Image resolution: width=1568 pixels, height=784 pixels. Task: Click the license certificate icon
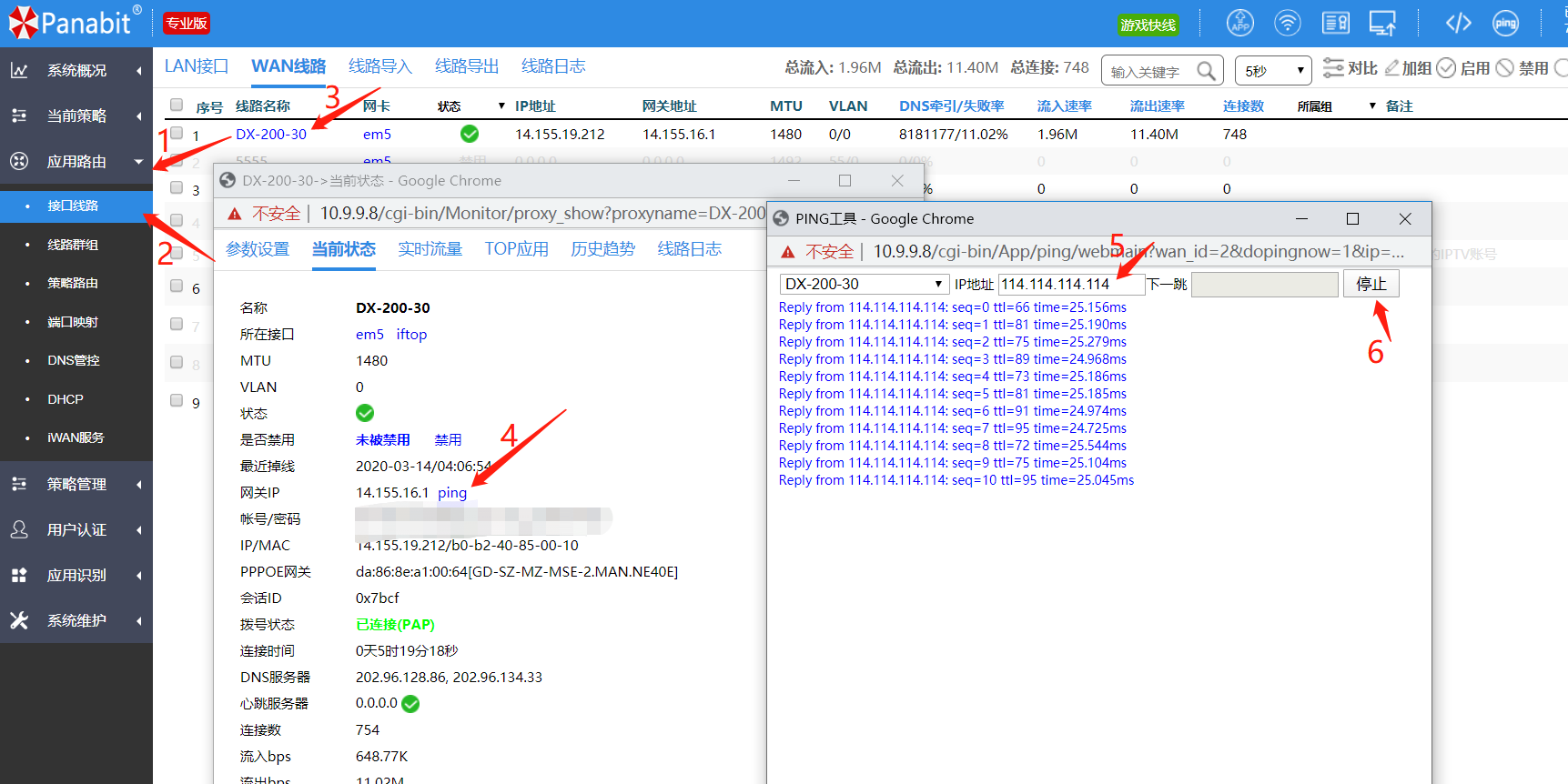pos(1335,23)
